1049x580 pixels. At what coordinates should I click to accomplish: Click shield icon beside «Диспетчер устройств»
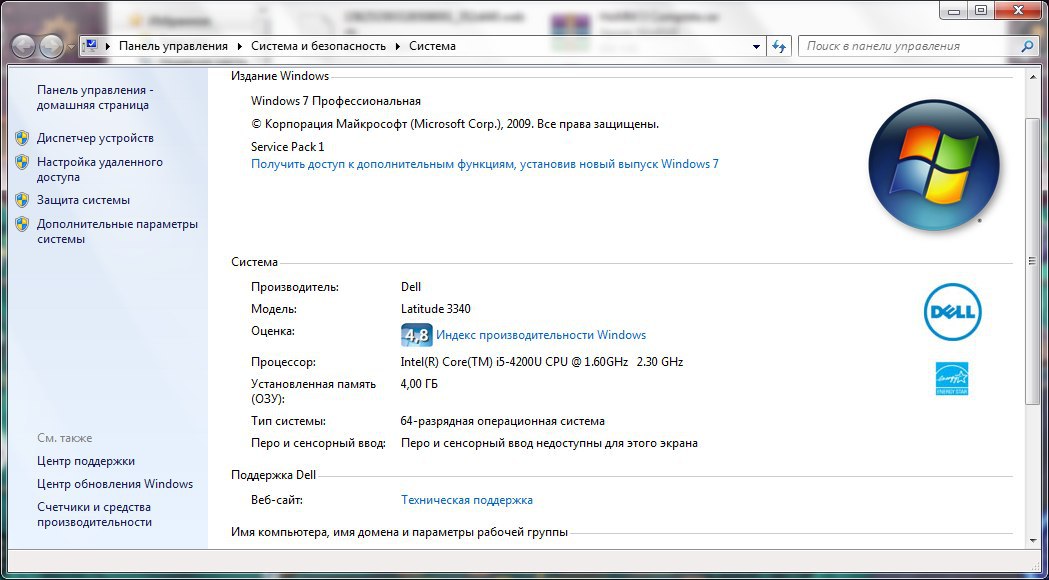[x=22, y=138]
